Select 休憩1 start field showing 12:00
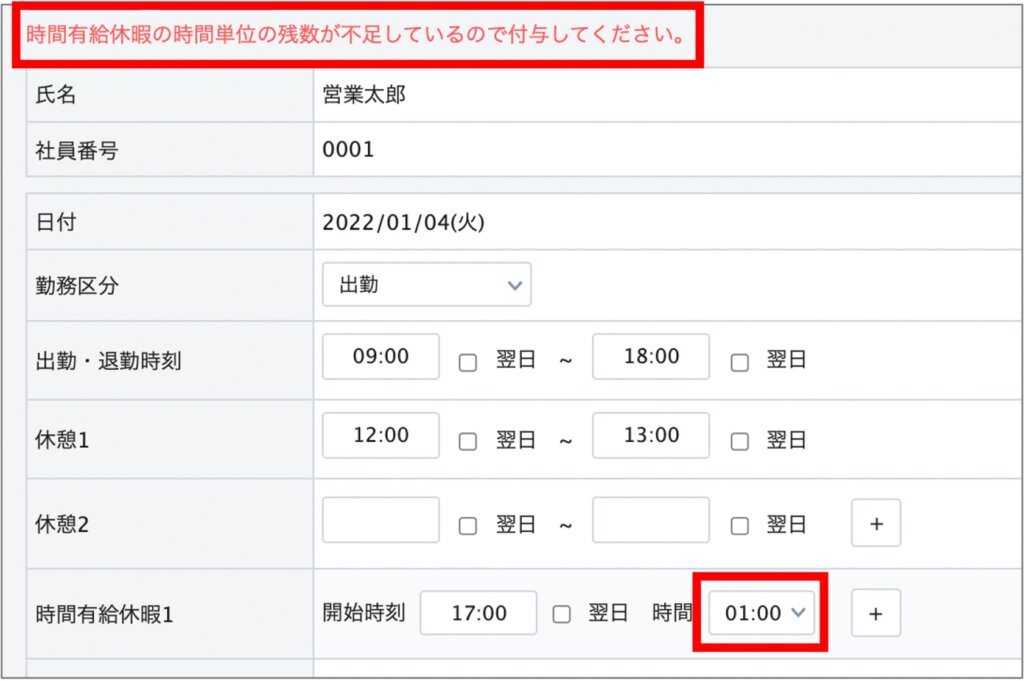The height and width of the screenshot is (681, 1024). pos(381,436)
